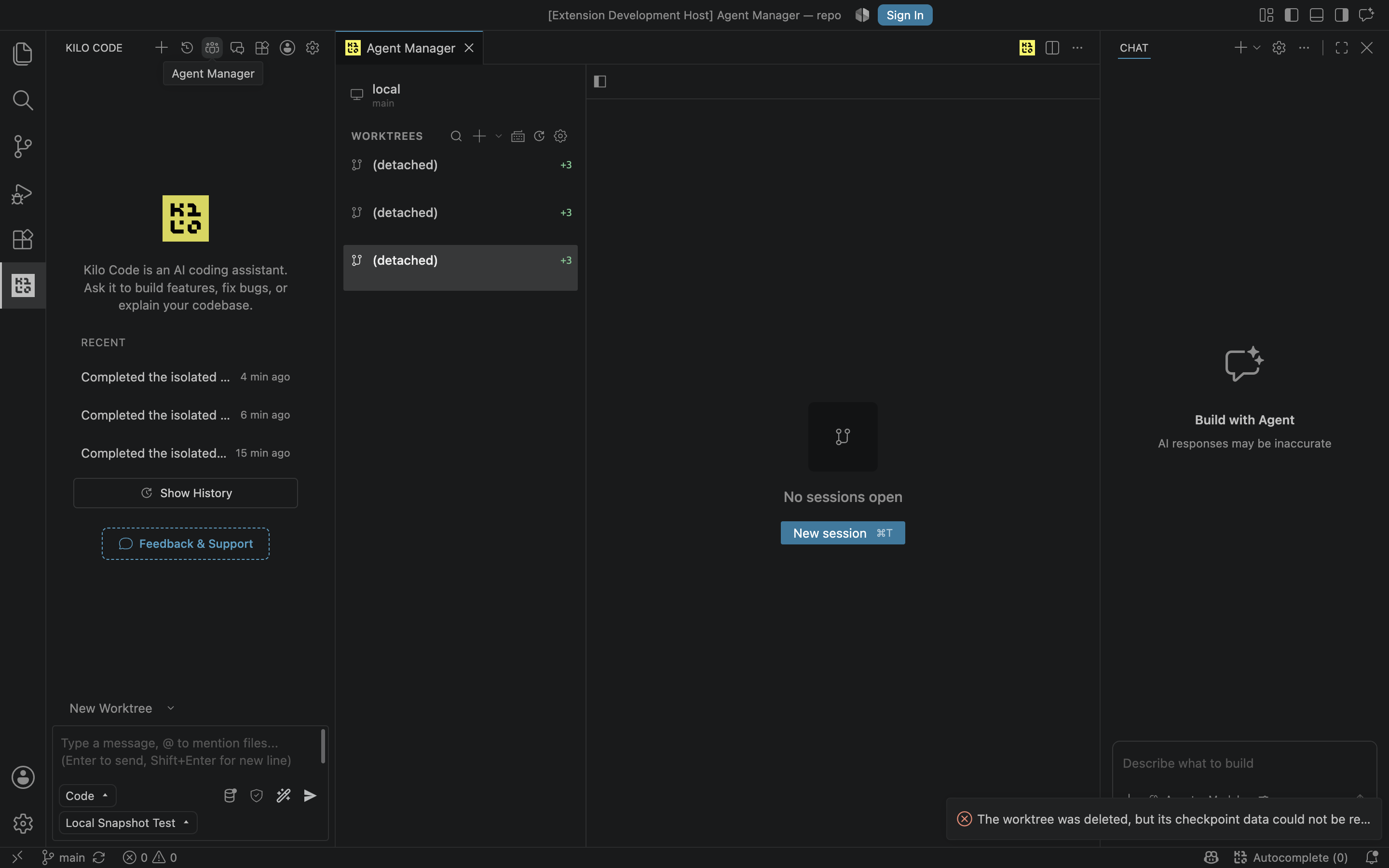Open the Manage gear in activity bar
The width and height of the screenshot is (1389, 868).
(23, 823)
